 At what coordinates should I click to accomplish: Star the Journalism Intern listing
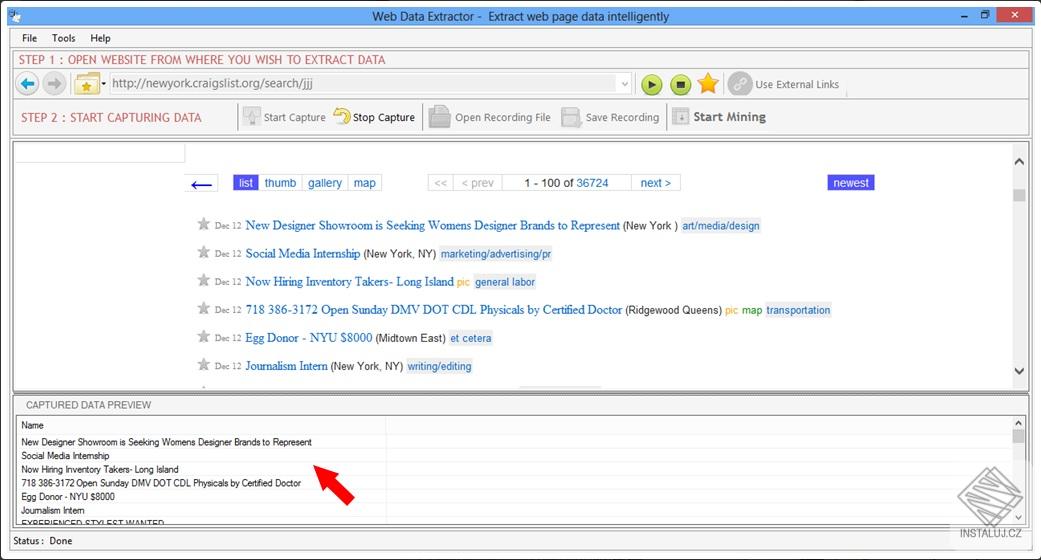[204, 364]
